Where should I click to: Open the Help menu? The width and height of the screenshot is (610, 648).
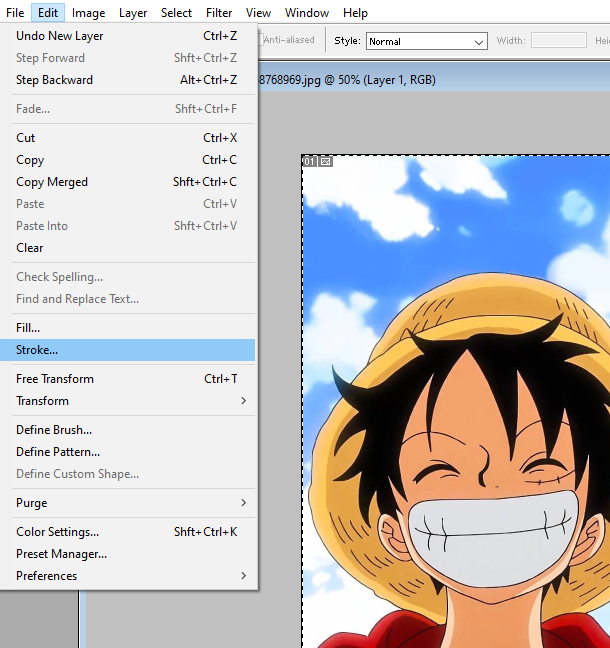(x=355, y=13)
